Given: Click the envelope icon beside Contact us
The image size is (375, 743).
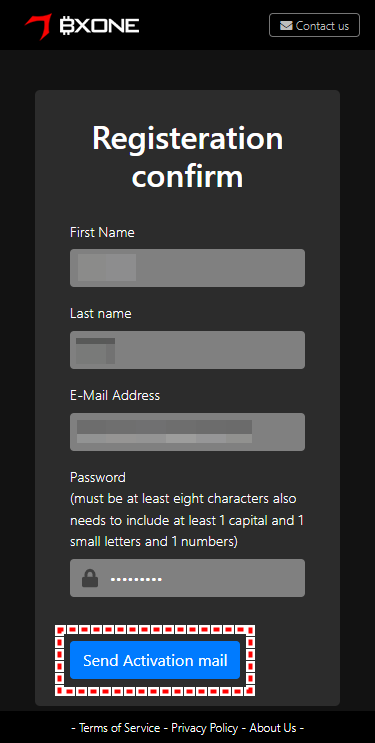Looking at the screenshot, I should click(x=286, y=26).
